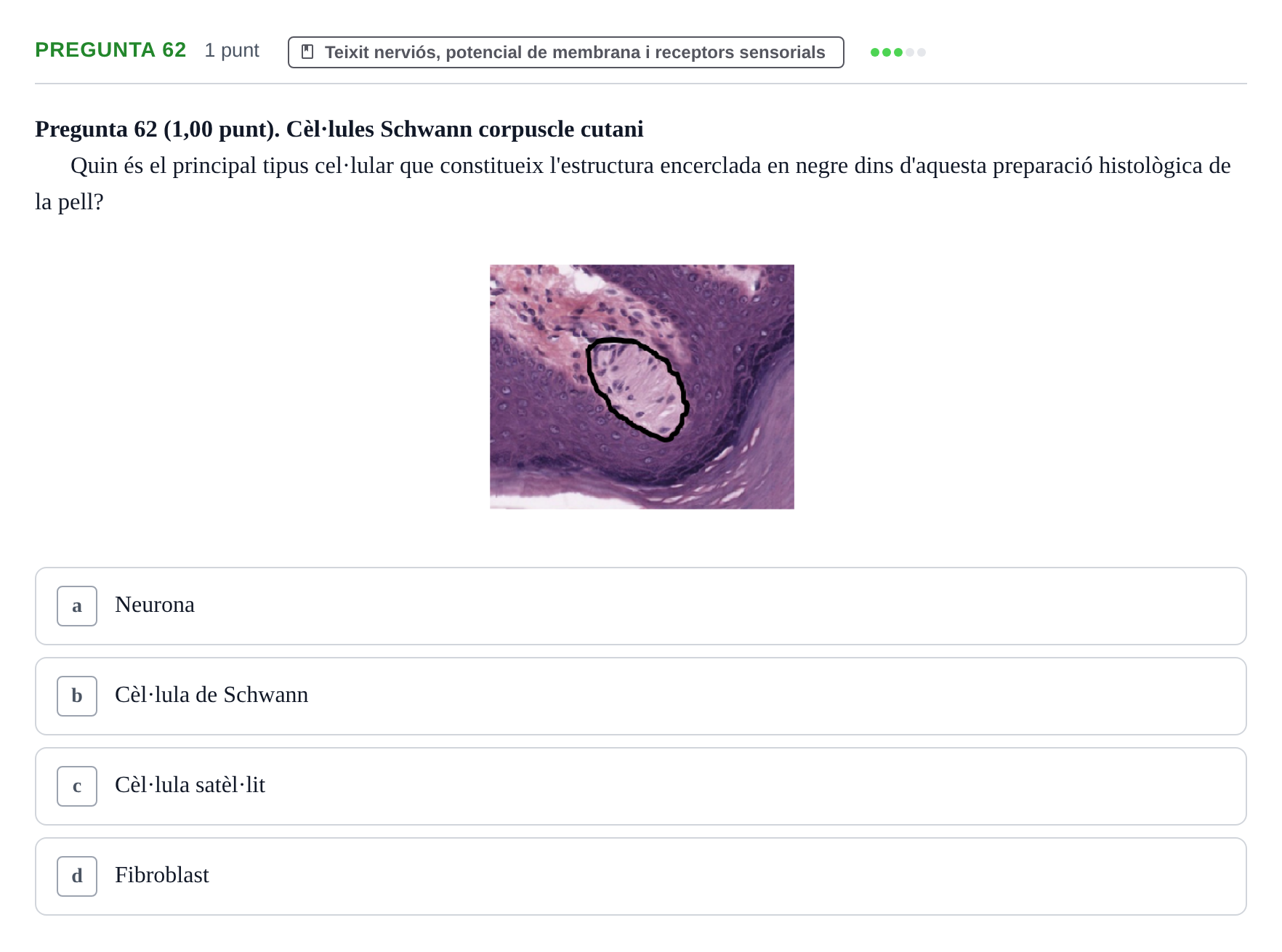Select answer letter box d
This screenshot has width=1282, height=952.
pos(77,876)
